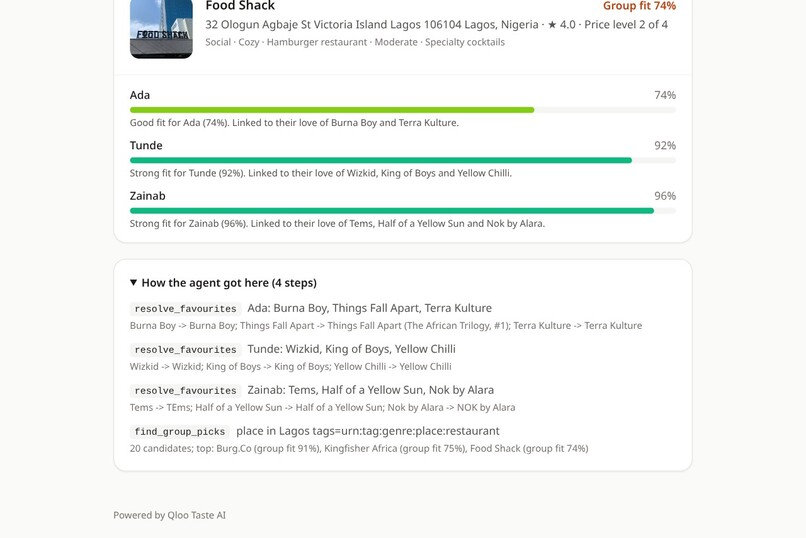Click the 96% value beside Zainab
The width and height of the screenshot is (806, 538).
click(x=665, y=196)
